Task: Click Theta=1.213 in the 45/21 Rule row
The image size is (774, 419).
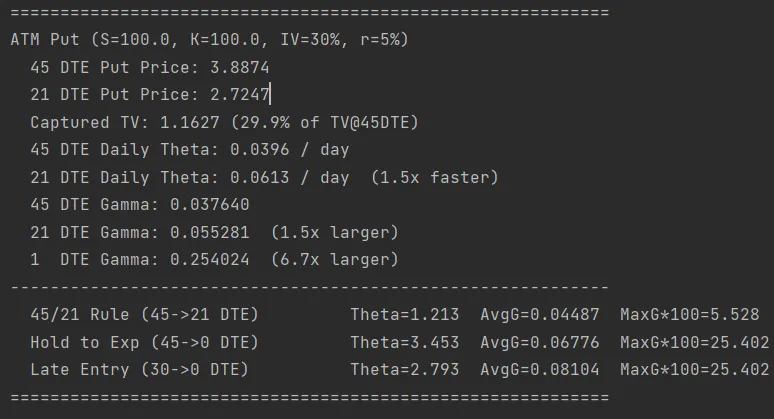Action: [x=405, y=314]
